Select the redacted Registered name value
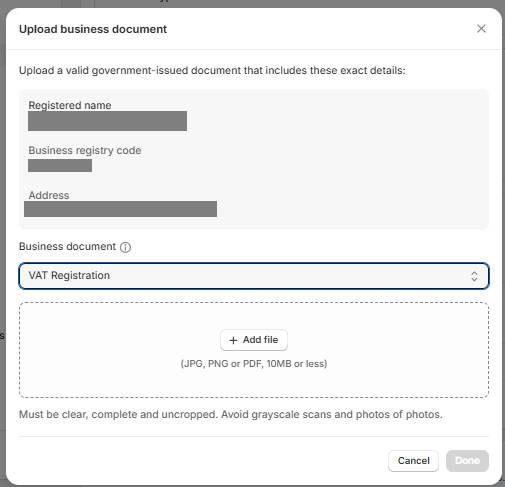 [107, 121]
